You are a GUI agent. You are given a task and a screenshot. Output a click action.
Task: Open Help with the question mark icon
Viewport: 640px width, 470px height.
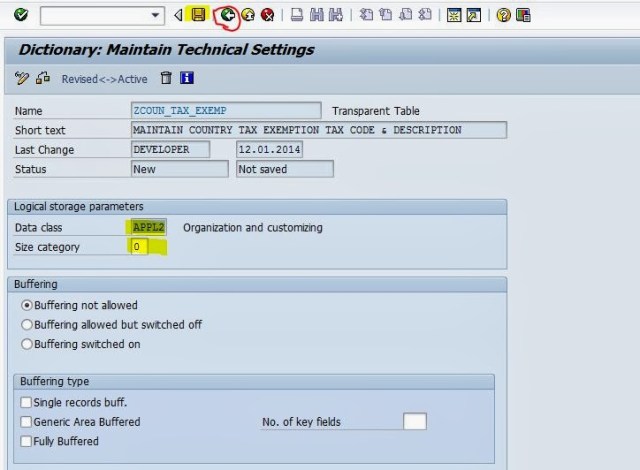pos(503,15)
